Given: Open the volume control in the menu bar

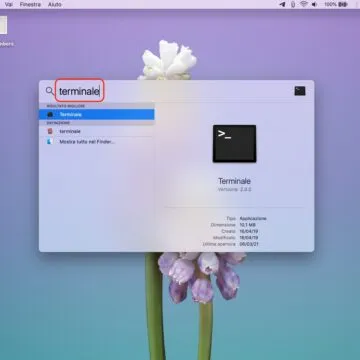Looking at the screenshot, I should coord(314,4).
